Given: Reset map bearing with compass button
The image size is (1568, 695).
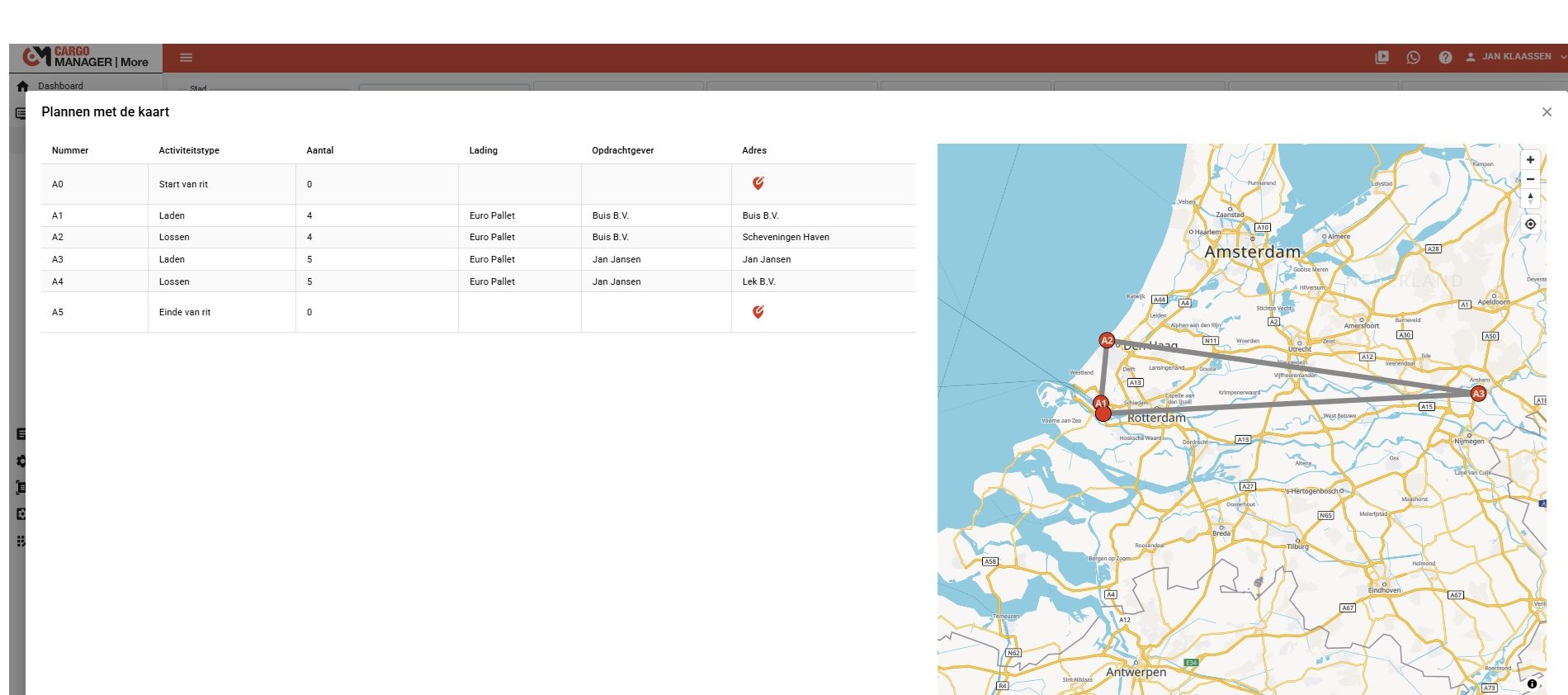Looking at the screenshot, I should pos(1530,198).
